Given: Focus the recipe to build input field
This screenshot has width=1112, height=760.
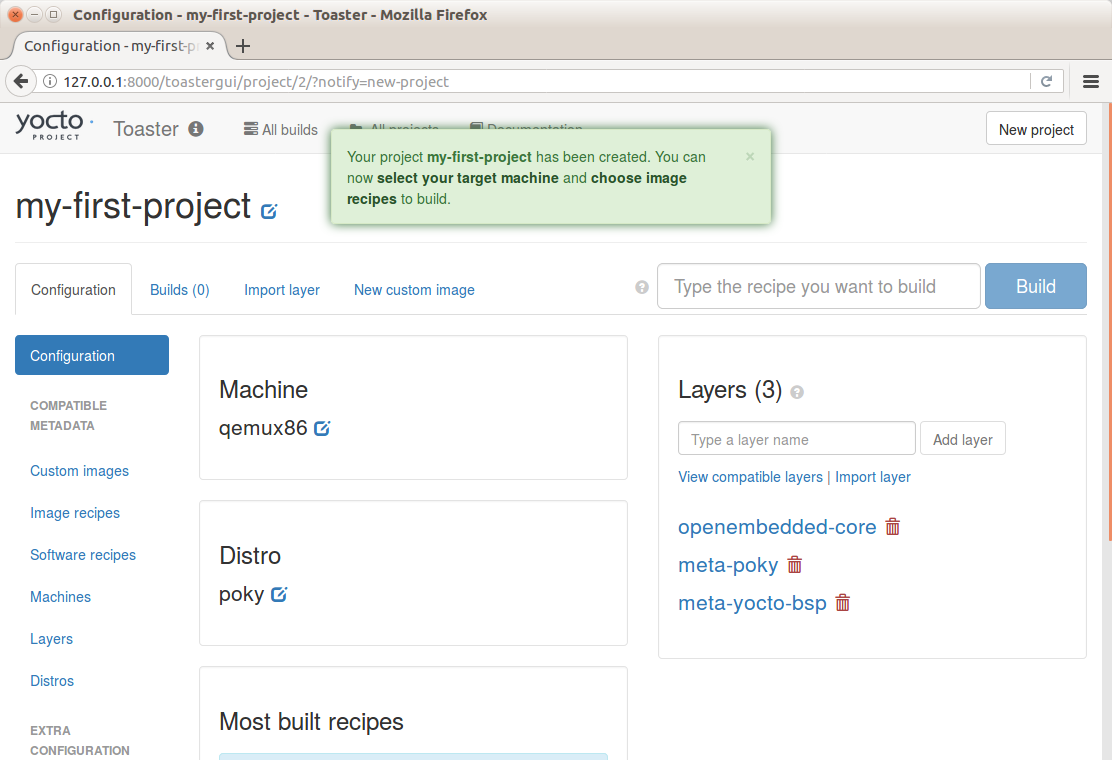Looking at the screenshot, I should pos(818,286).
